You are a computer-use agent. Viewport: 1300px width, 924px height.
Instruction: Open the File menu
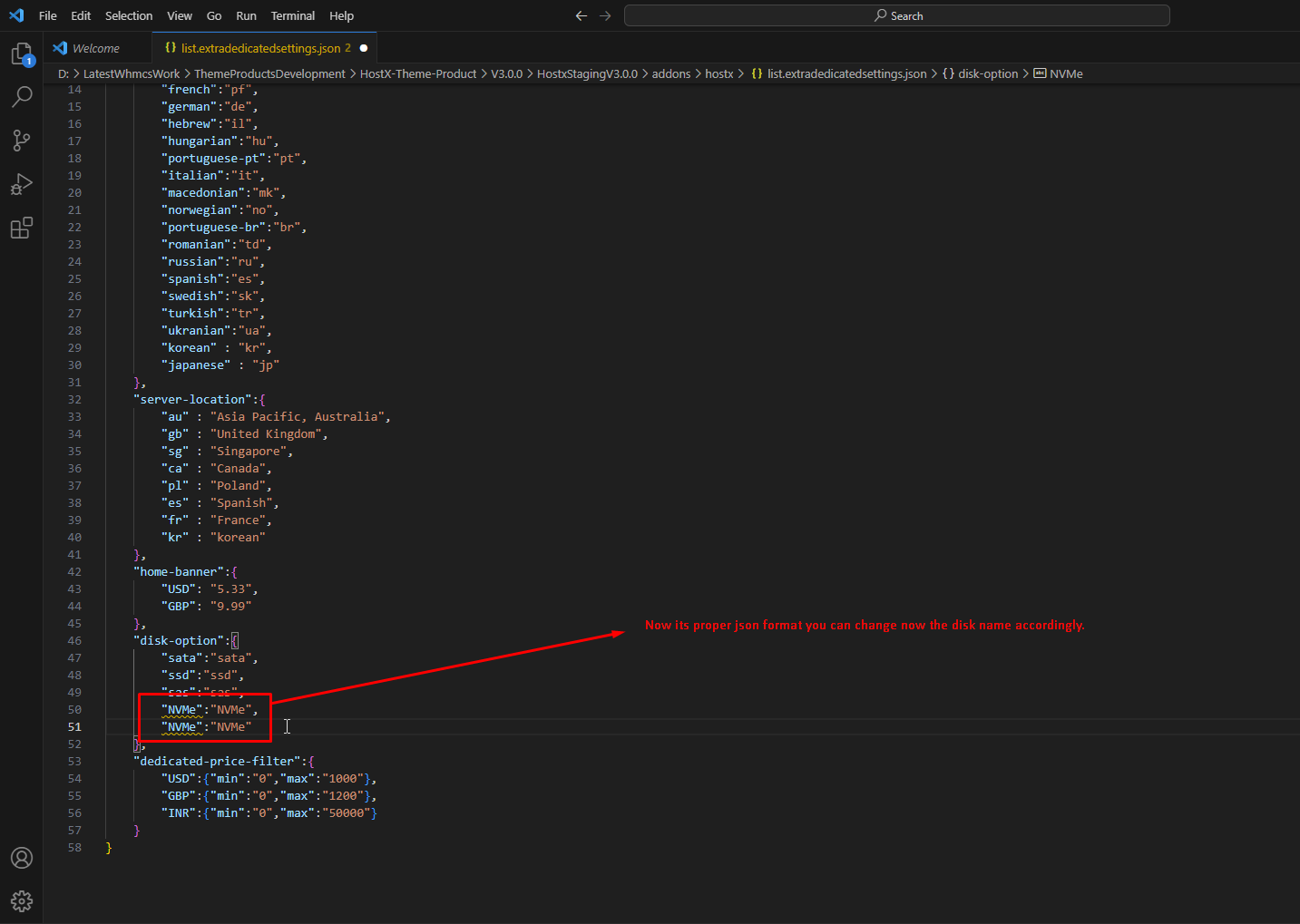(x=48, y=15)
